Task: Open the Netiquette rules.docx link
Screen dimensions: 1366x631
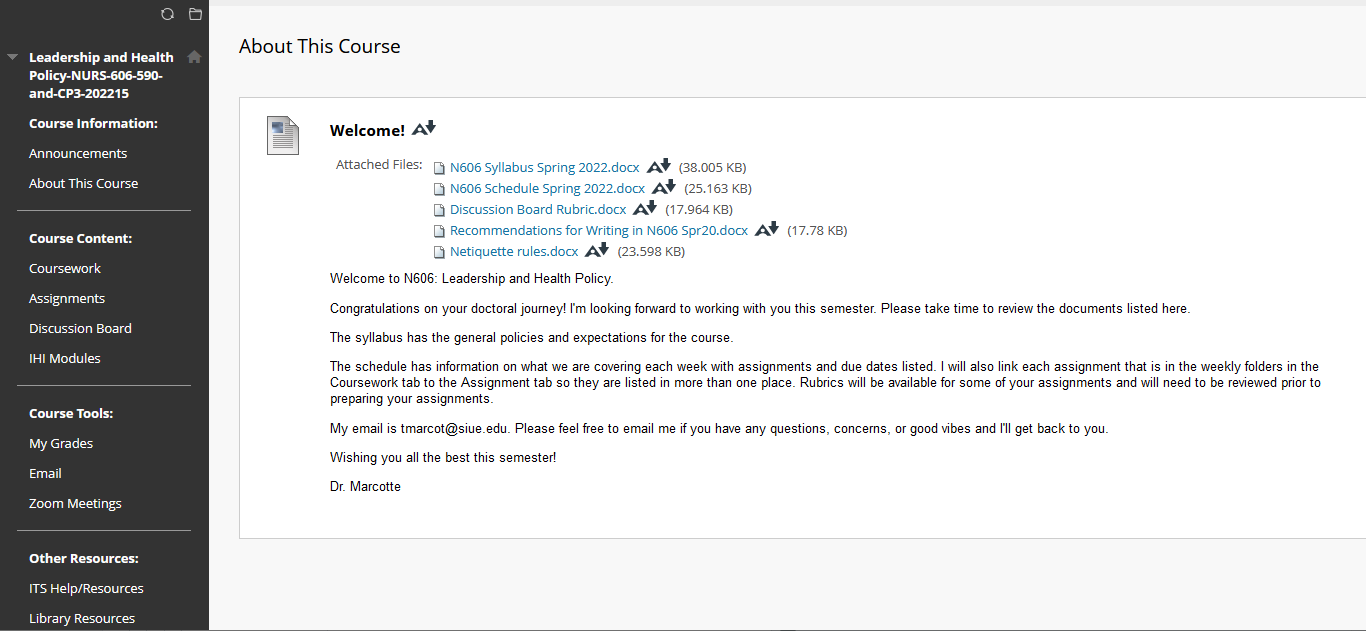Action: click(x=513, y=251)
